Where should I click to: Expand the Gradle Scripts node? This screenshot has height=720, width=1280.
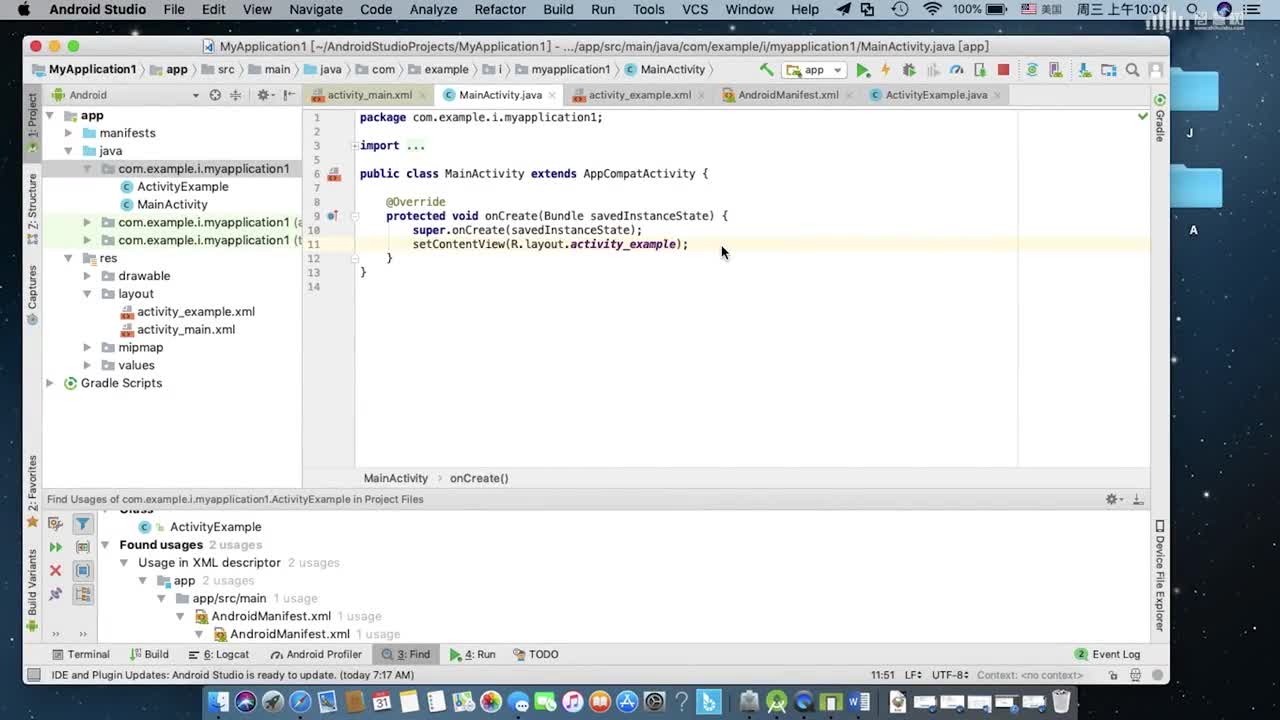point(50,383)
